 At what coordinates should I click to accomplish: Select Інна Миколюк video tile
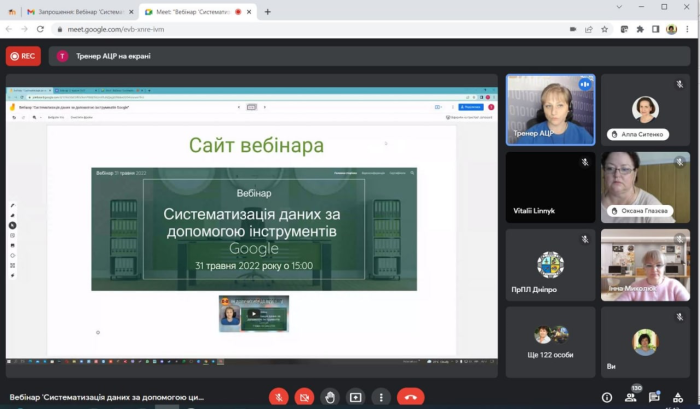[646, 265]
